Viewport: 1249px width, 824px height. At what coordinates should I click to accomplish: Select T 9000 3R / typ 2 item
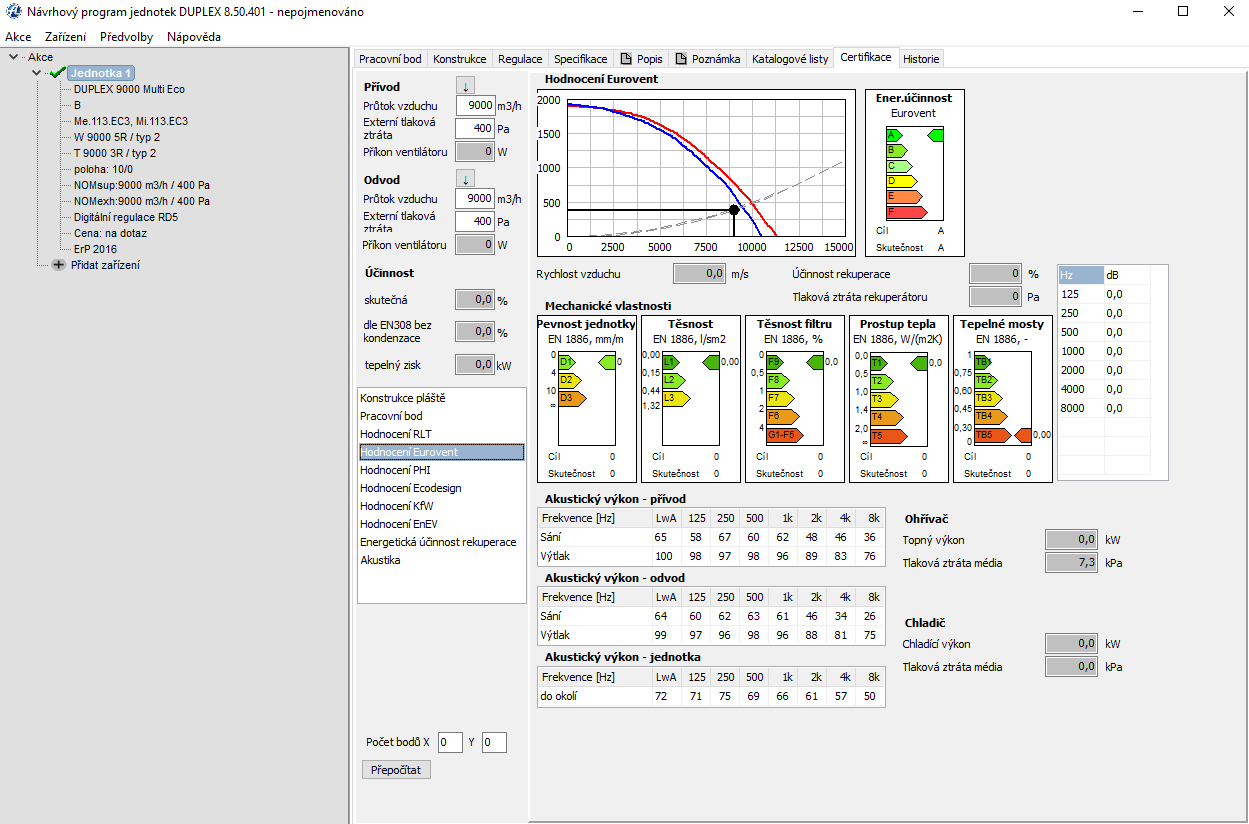[x=115, y=153]
